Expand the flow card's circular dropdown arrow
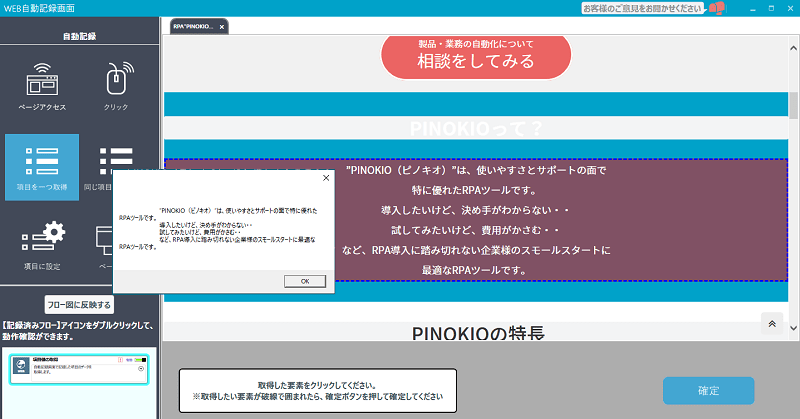800x419 pixels. pos(141,368)
